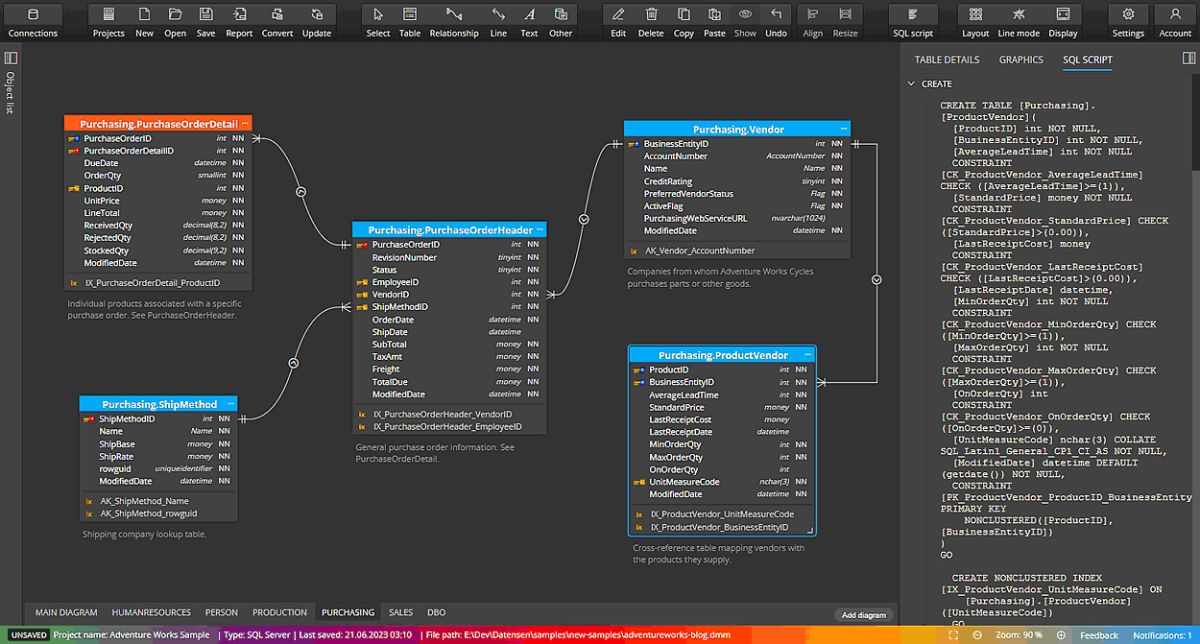
Task: Choose the Table tool
Action: click(x=410, y=21)
